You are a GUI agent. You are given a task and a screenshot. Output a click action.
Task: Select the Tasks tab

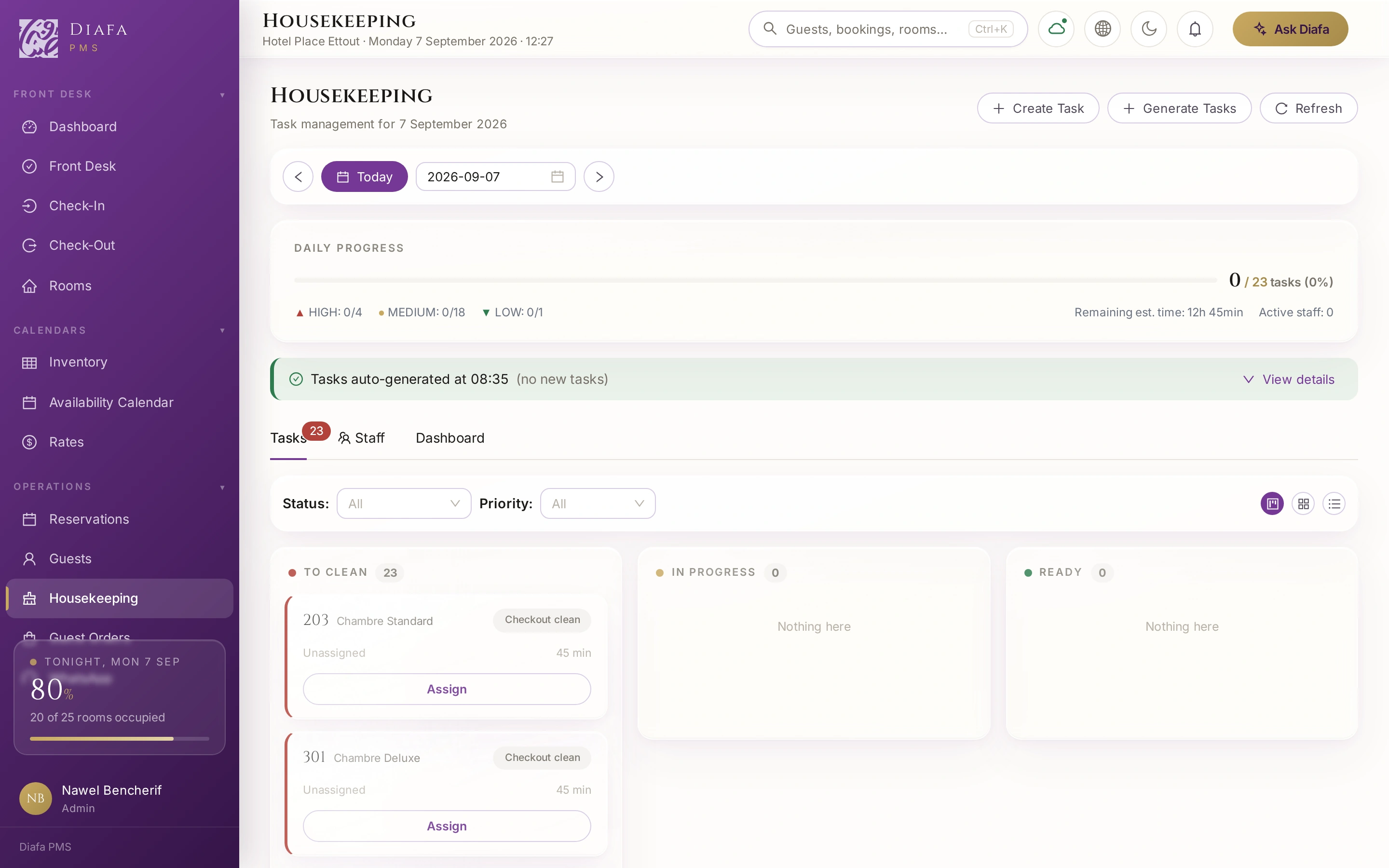pyautogui.click(x=288, y=438)
